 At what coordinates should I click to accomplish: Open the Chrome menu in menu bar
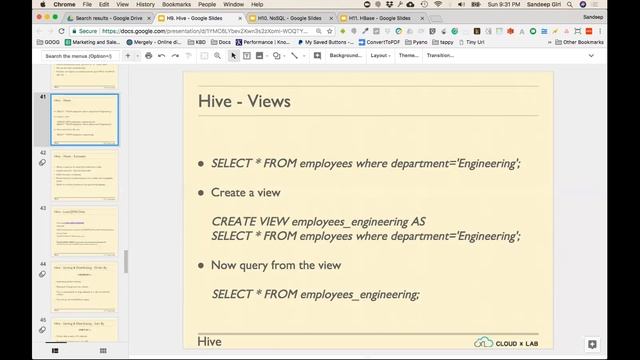pos(64,4)
